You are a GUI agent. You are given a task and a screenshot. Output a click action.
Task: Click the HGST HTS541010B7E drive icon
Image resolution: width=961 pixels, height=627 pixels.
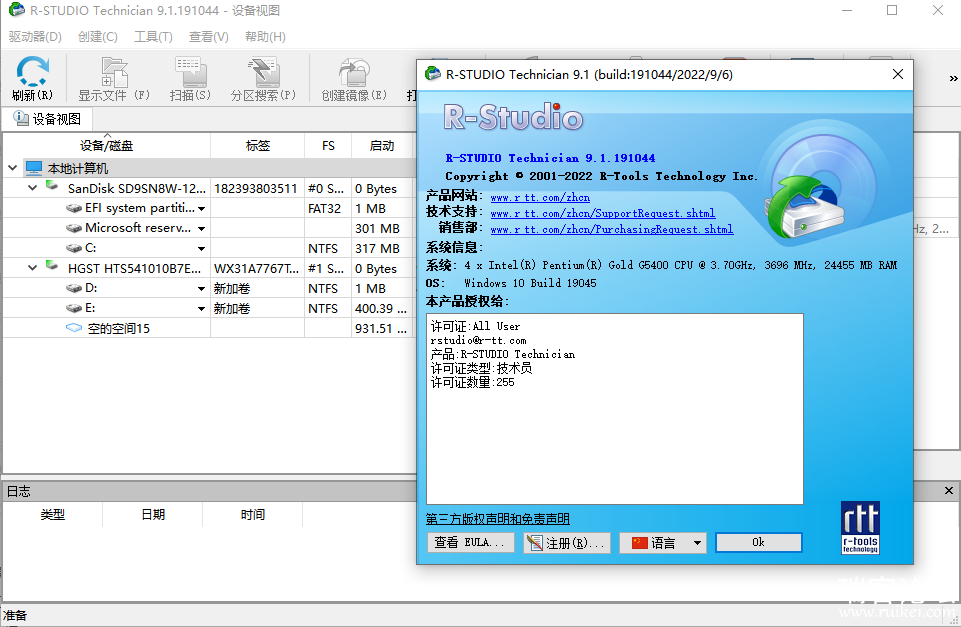click(x=52, y=266)
